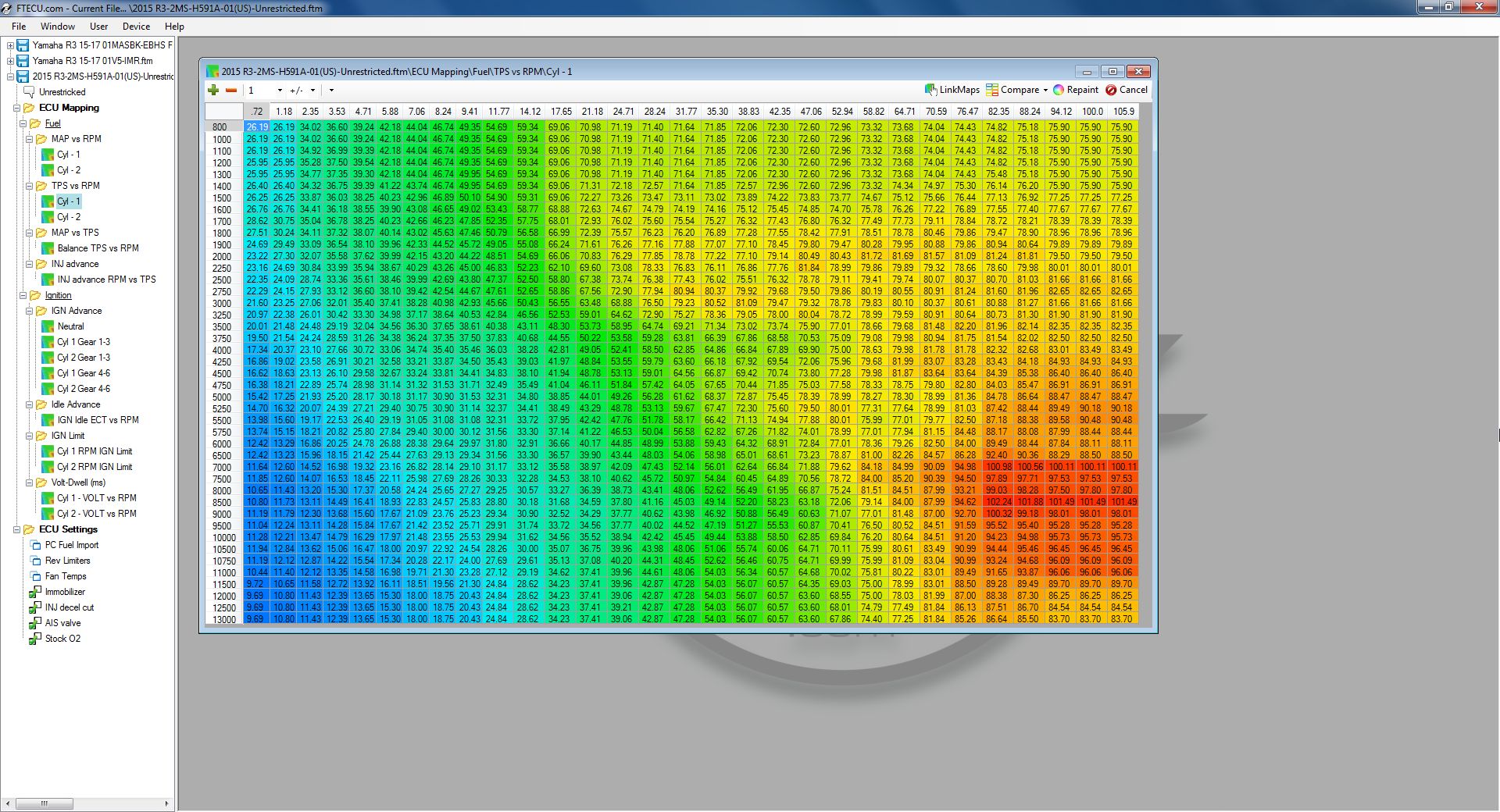Select Yamaha R3 15-17 01V5-IMR.ftm file
Image resolution: width=1500 pixels, height=812 pixels.
pos(92,61)
